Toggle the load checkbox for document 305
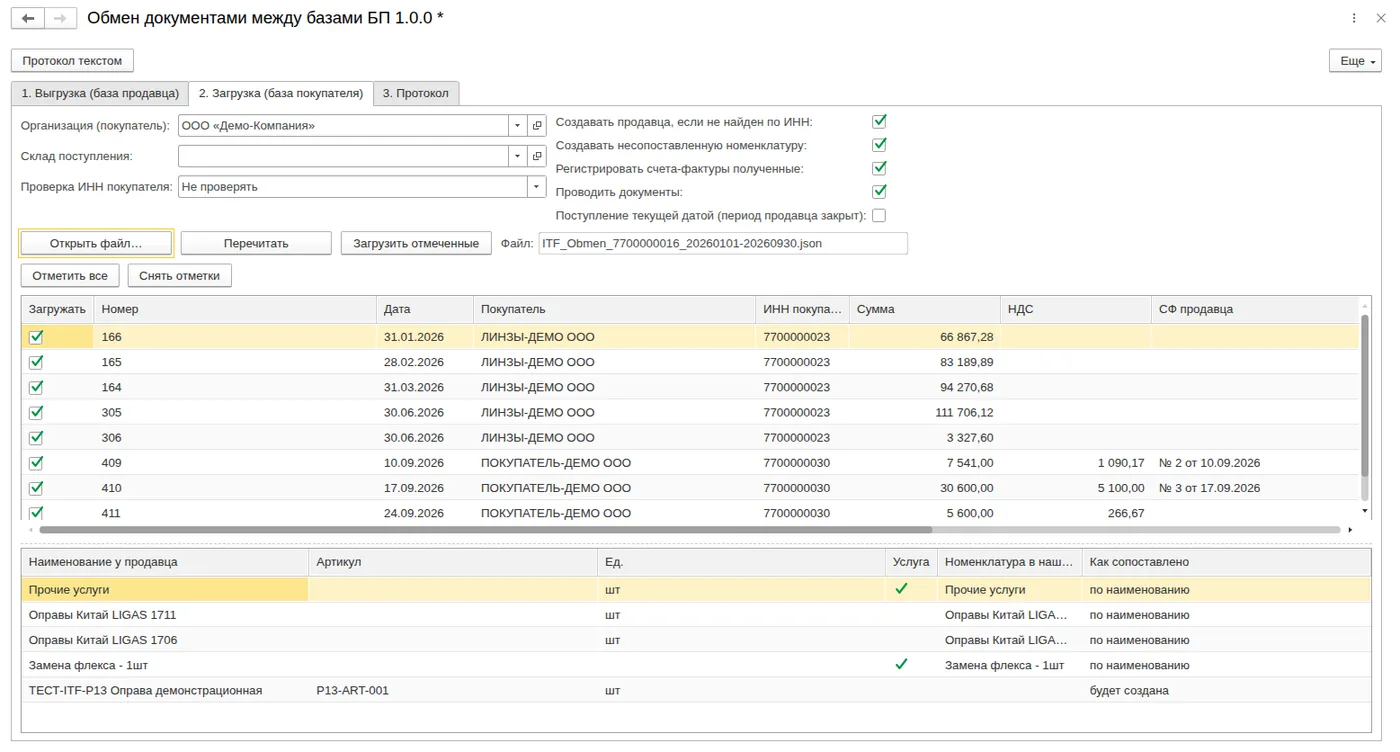This screenshot has width=1400, height=752. tap(36, 412)
